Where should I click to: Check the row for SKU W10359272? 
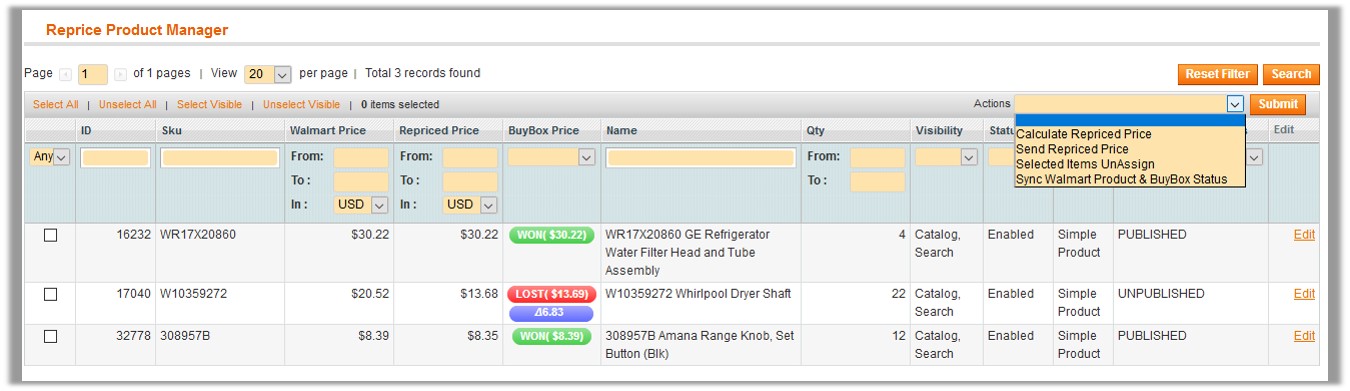[50, 294]
